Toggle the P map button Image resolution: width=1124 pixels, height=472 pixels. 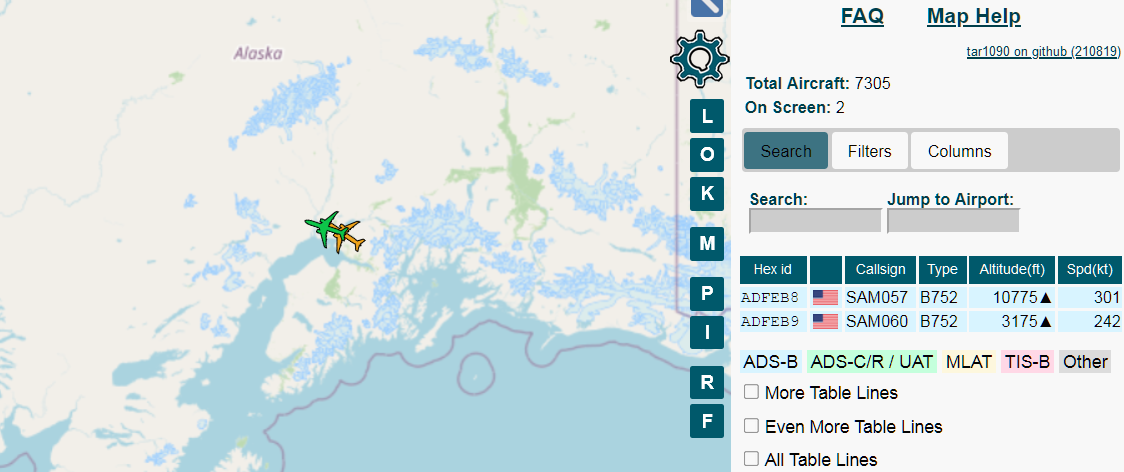click(x=707, y=293)
